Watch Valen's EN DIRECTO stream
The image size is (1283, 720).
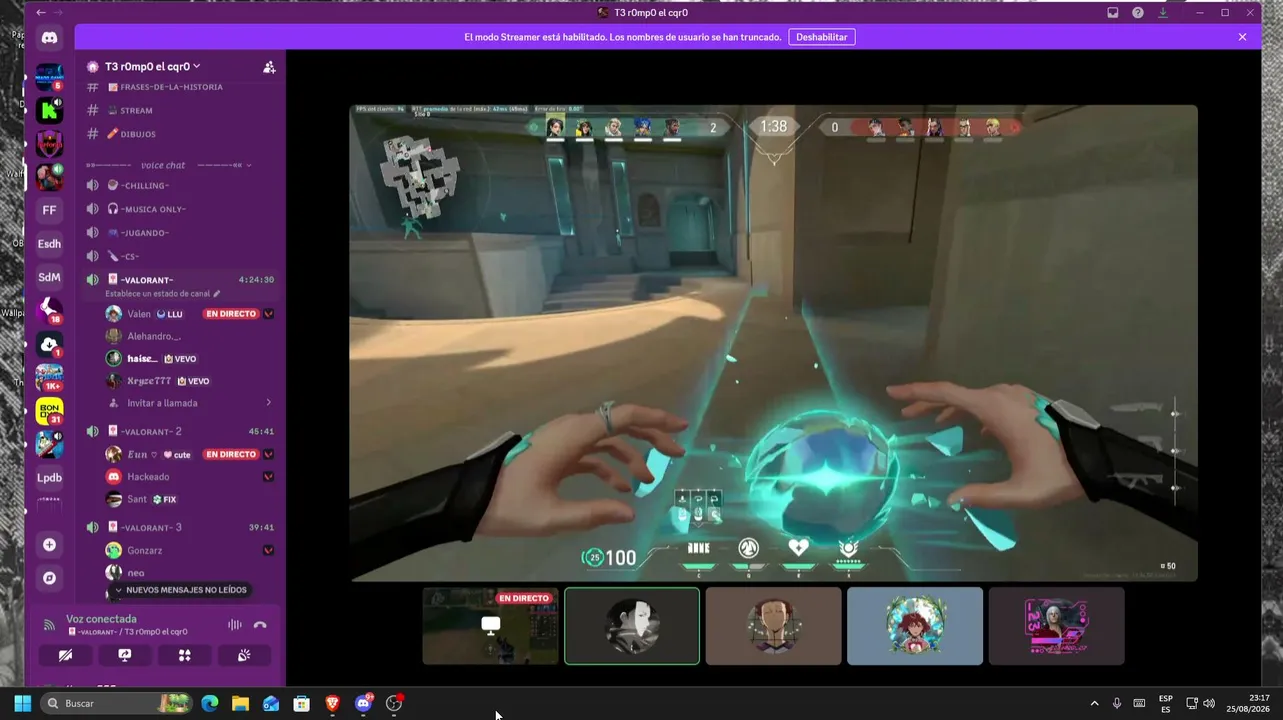tap(231, 314)
